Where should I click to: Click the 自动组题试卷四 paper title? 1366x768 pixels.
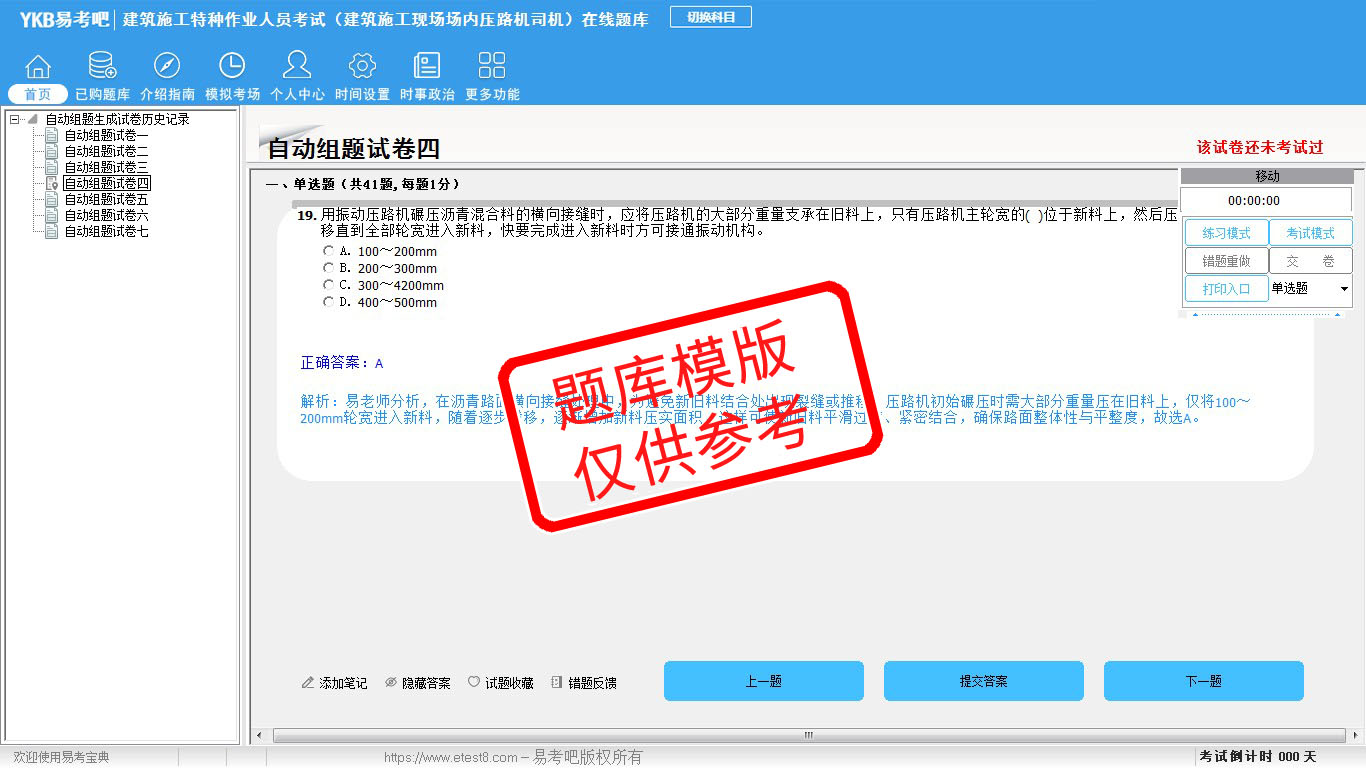tap(353, 149)
